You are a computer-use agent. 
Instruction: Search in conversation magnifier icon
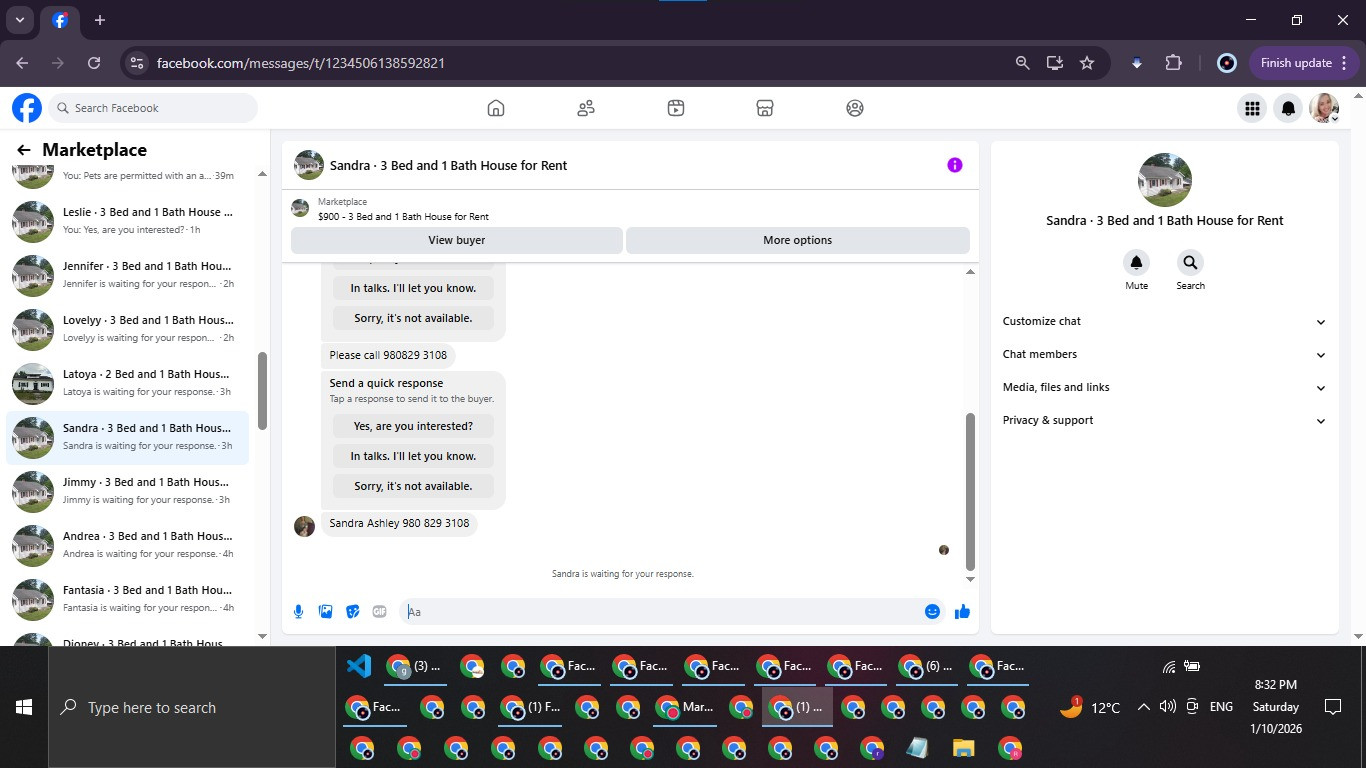point(1190,263)
